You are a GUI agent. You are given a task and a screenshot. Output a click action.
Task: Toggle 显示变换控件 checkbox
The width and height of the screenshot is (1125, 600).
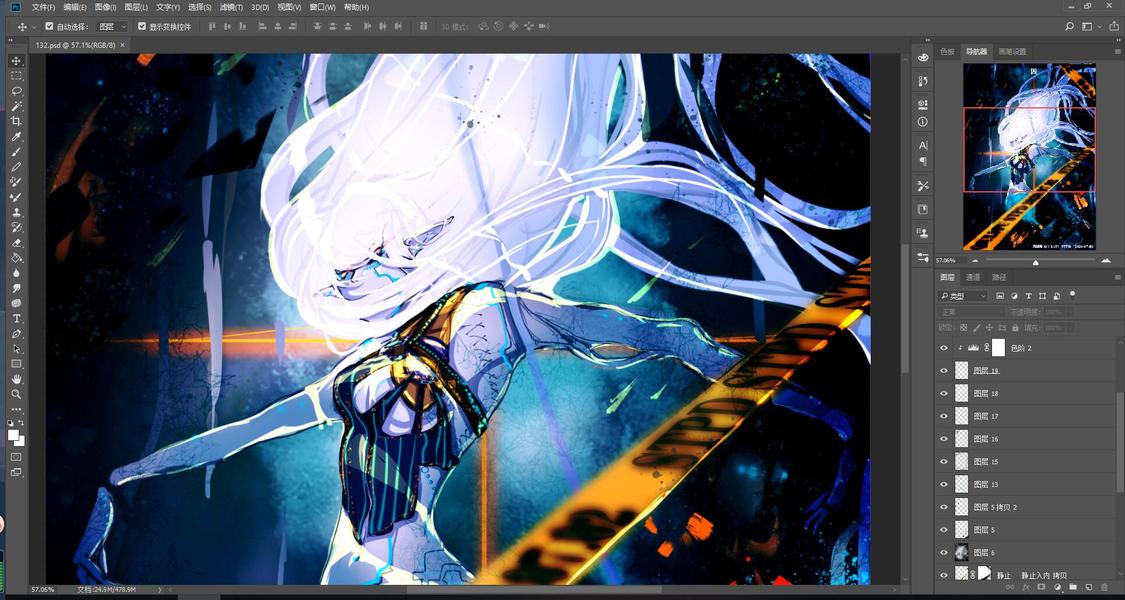point(141,27)
